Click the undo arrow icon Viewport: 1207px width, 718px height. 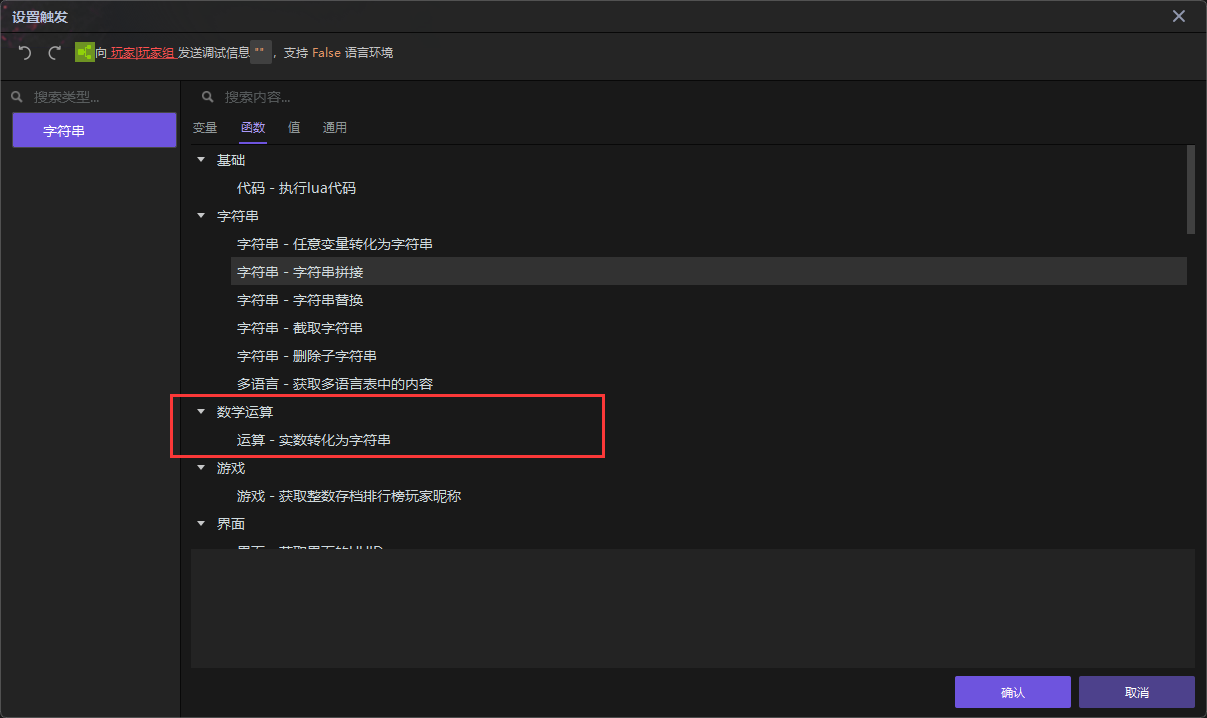(25, 53)
